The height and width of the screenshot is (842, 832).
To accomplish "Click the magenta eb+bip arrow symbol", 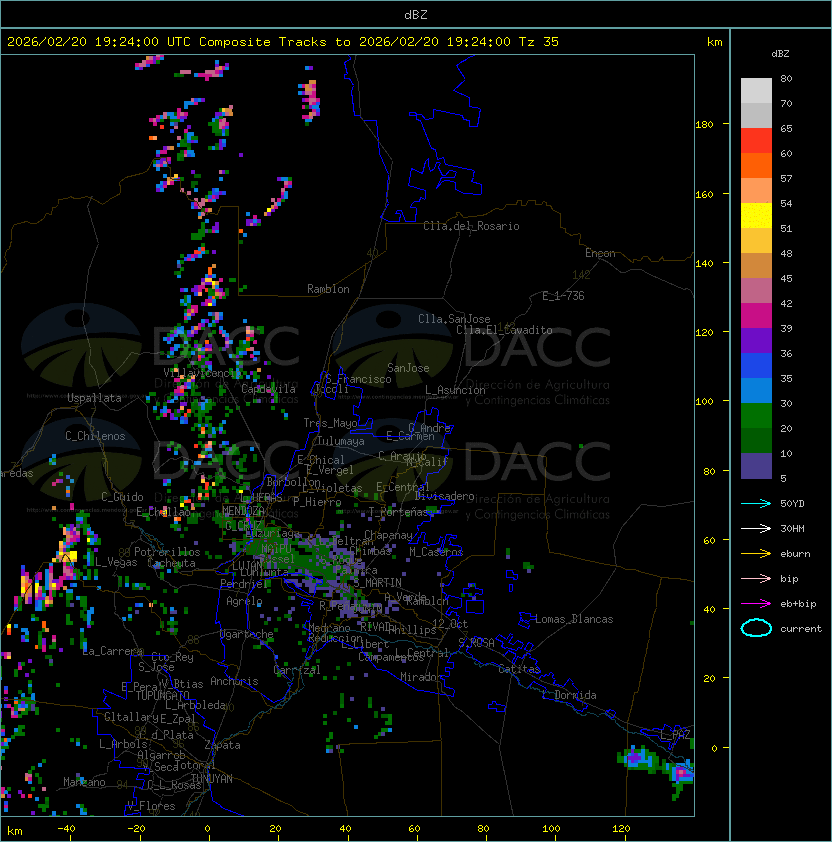I will coord(756,604).
